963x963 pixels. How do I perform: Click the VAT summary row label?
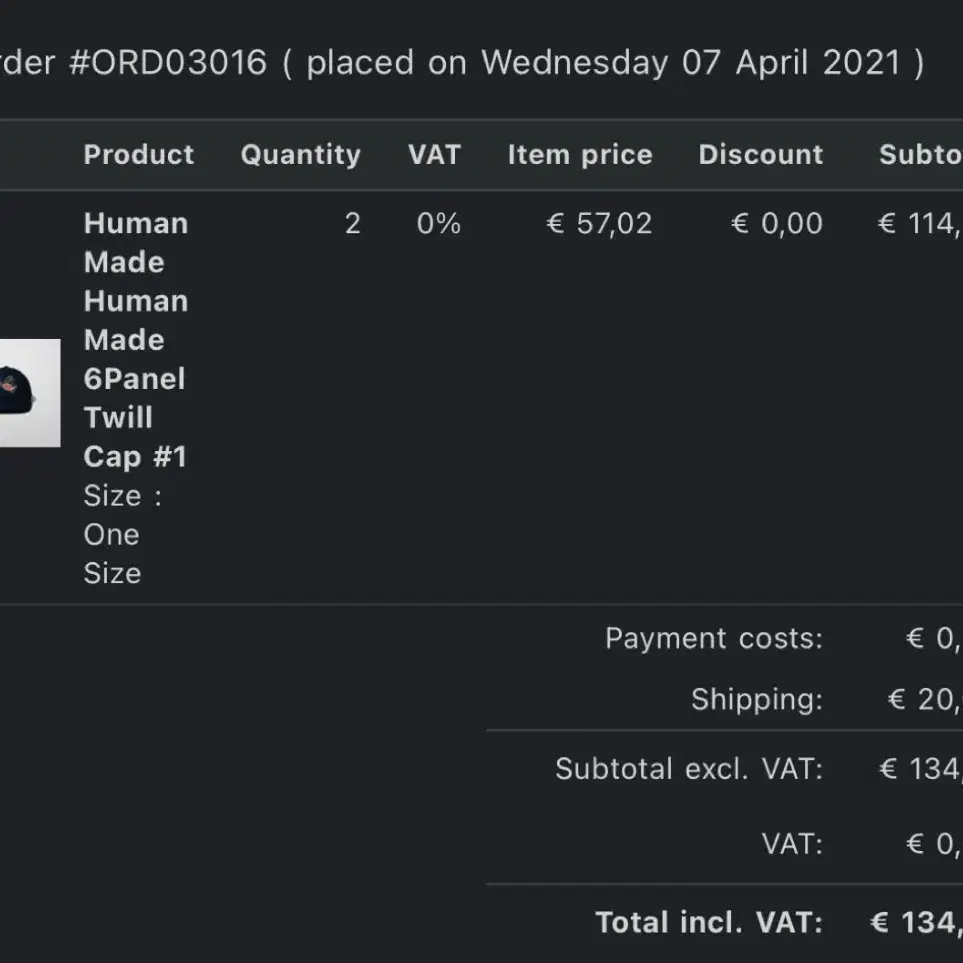pyautogui.click(x=792, y=844)
